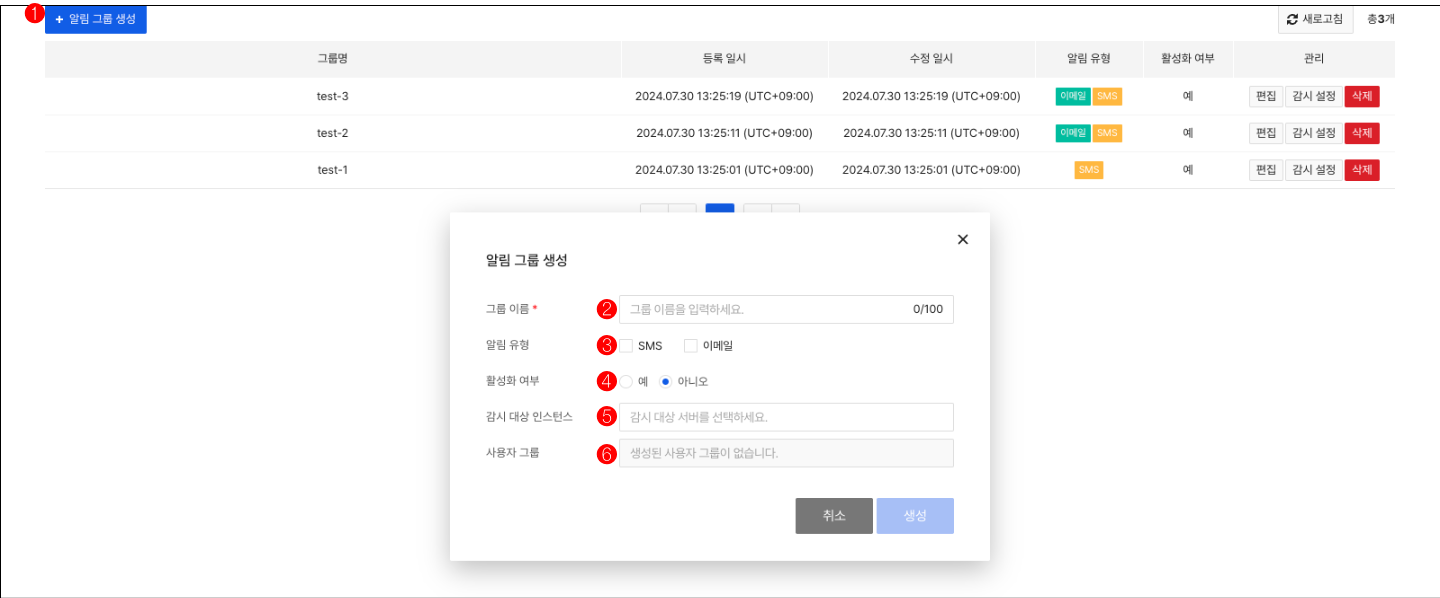Click test-2 registration time 13:25:11

click(x=724, y=133)
